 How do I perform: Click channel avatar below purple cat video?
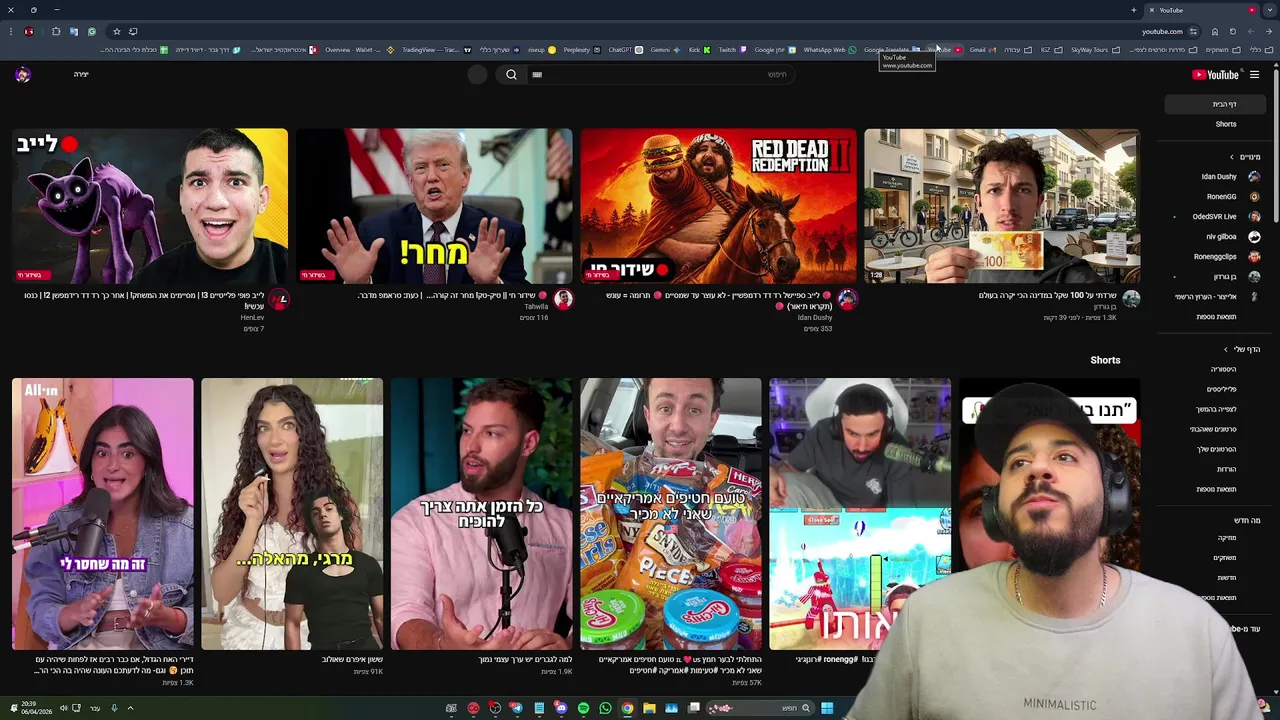point(279,299)
